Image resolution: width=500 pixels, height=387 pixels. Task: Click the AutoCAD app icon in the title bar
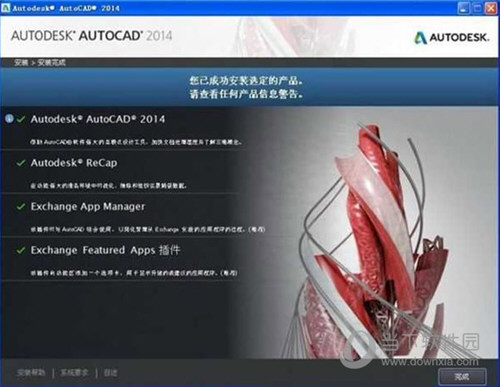6,8
